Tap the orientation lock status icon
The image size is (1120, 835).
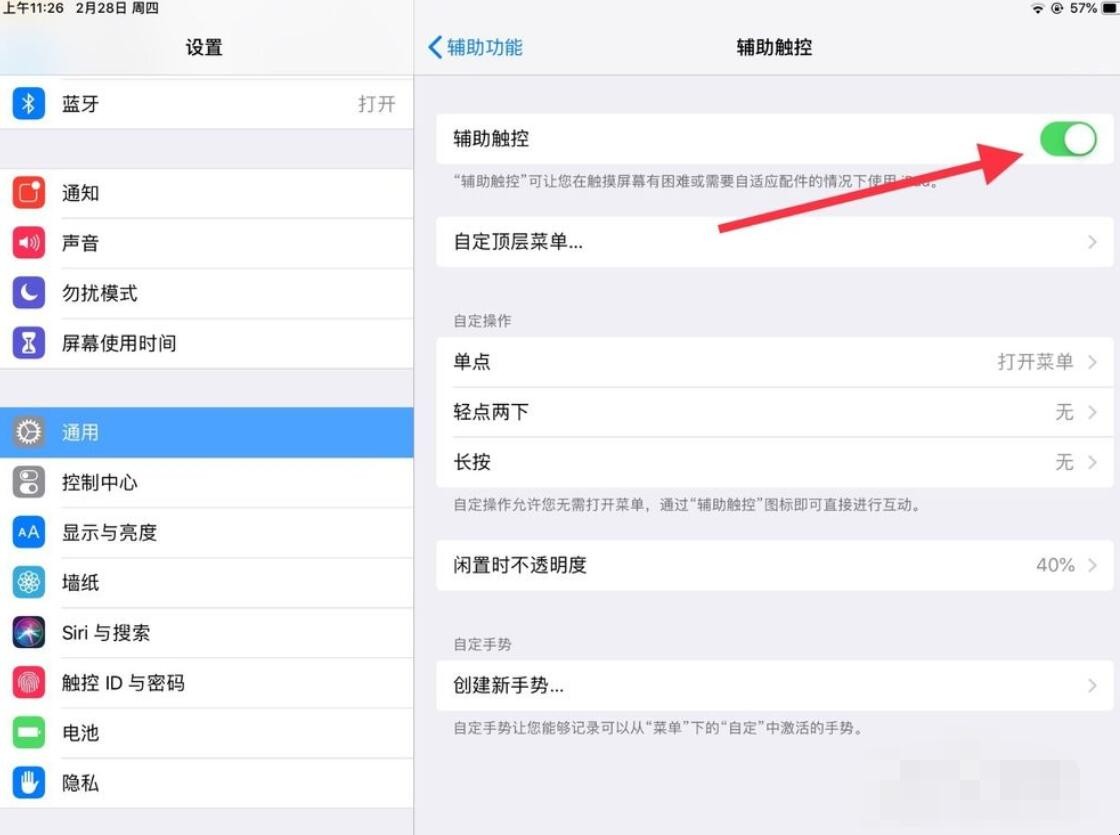[x=1057, y=9]
